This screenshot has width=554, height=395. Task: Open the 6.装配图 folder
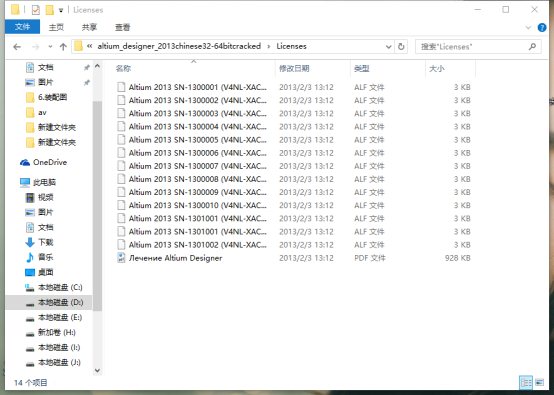tap(52, 97)
